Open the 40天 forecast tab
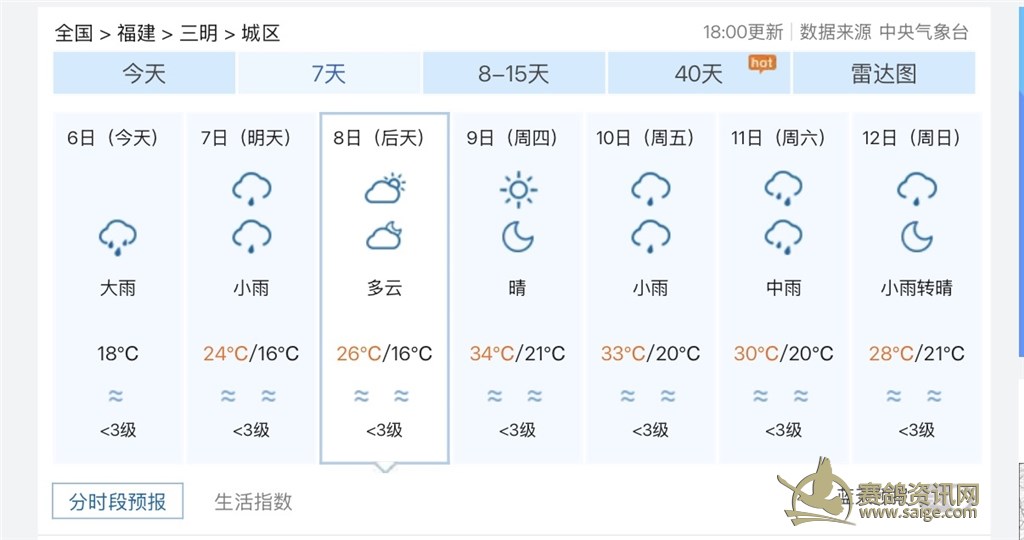This screenshot has width=1024, height=540. (x=698, y=74)
